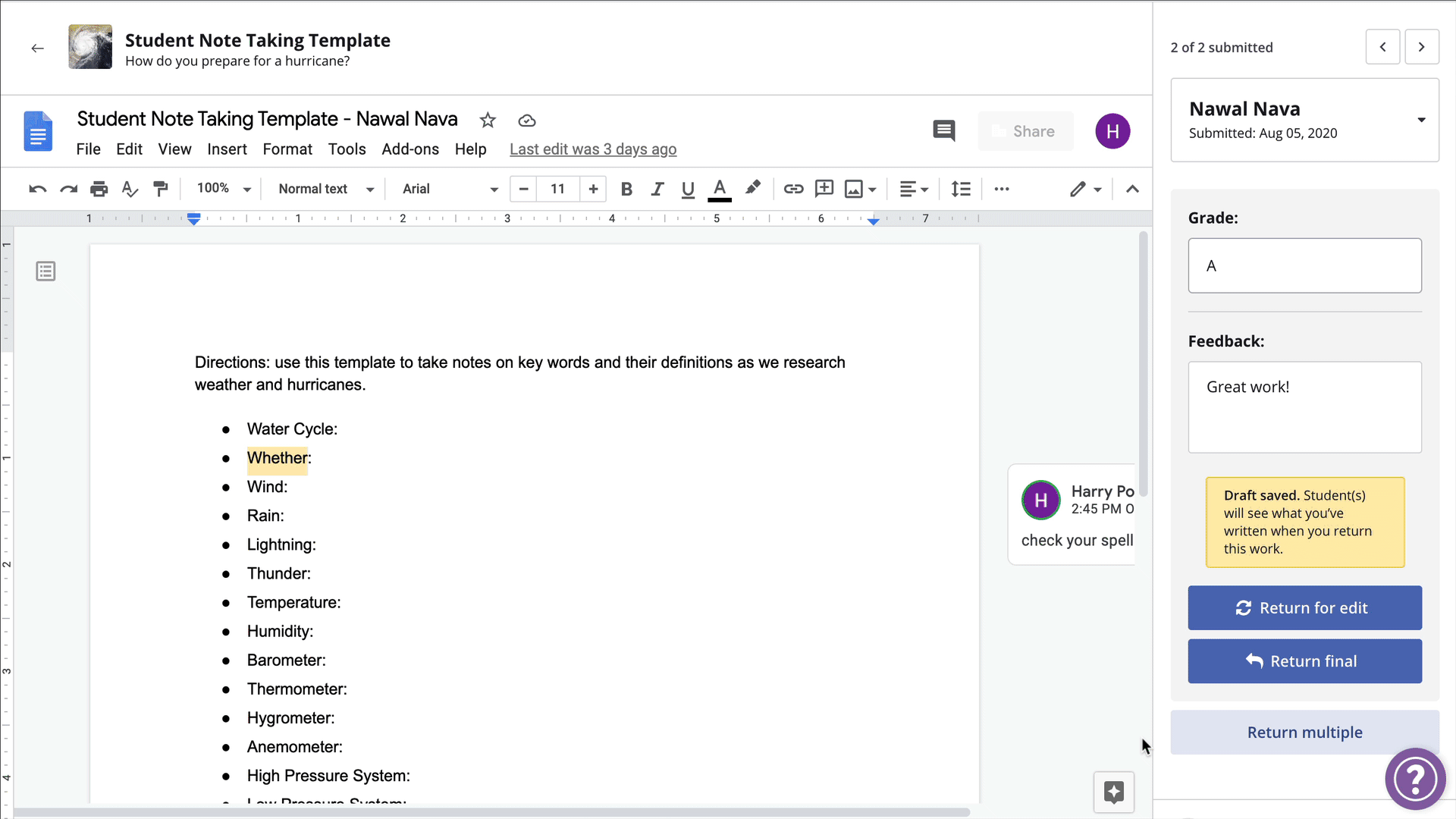Add a comment from toolbar
The image size is (1456, 819).
point(824,188)
